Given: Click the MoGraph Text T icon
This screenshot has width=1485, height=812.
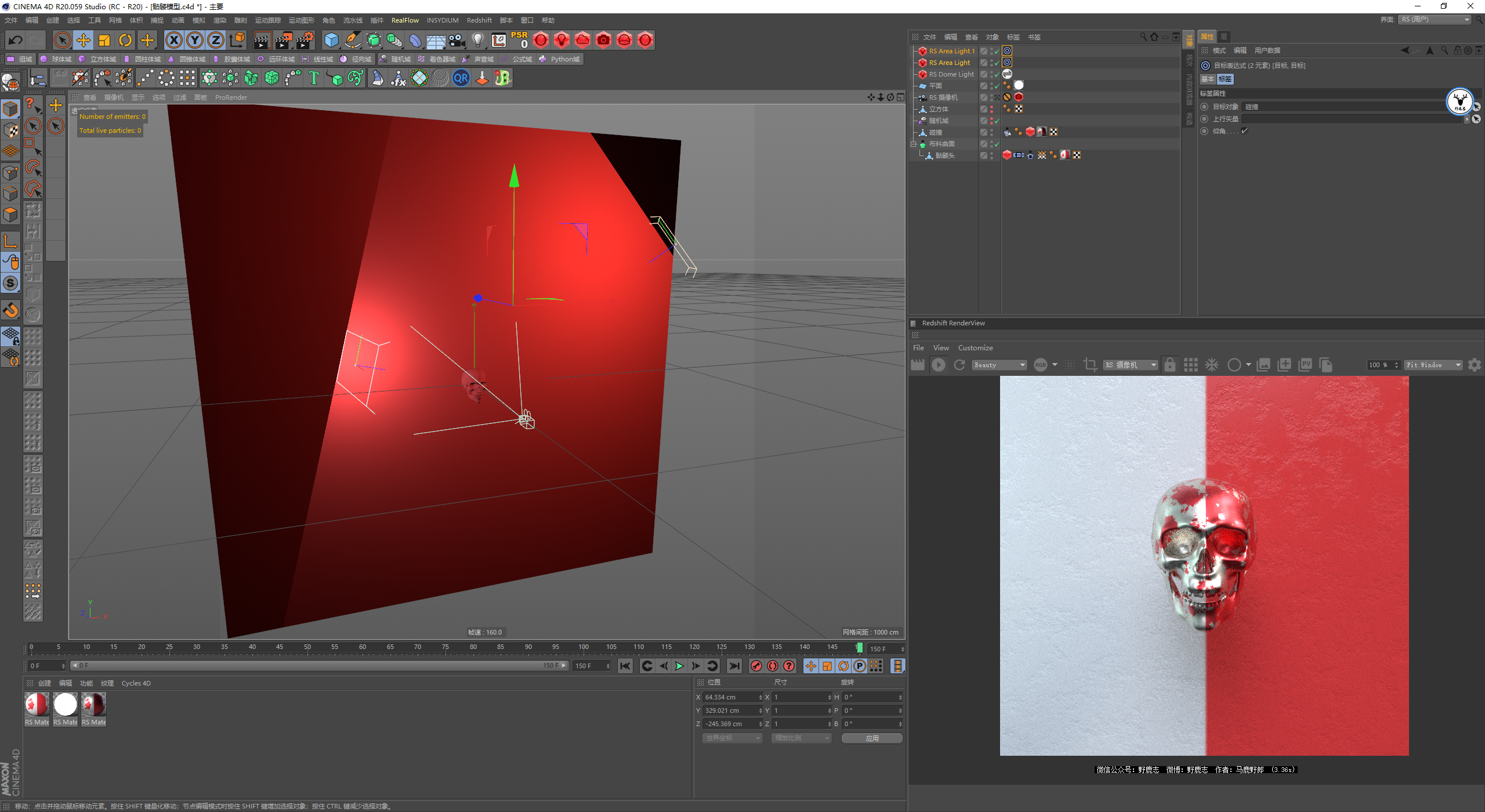Looking at the screenshot, I should [314, 78].
